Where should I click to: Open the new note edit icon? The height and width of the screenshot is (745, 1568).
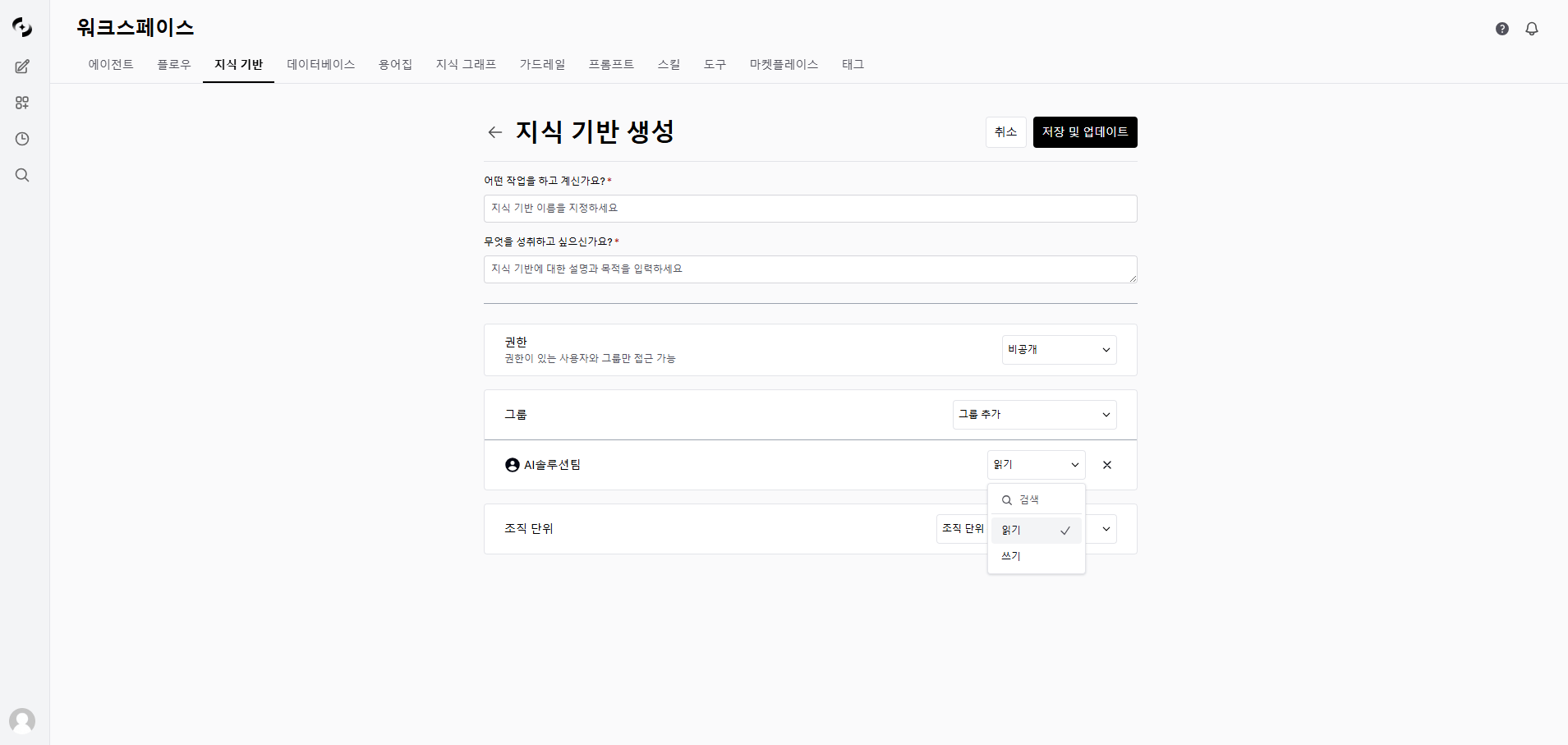pos(22,67)
